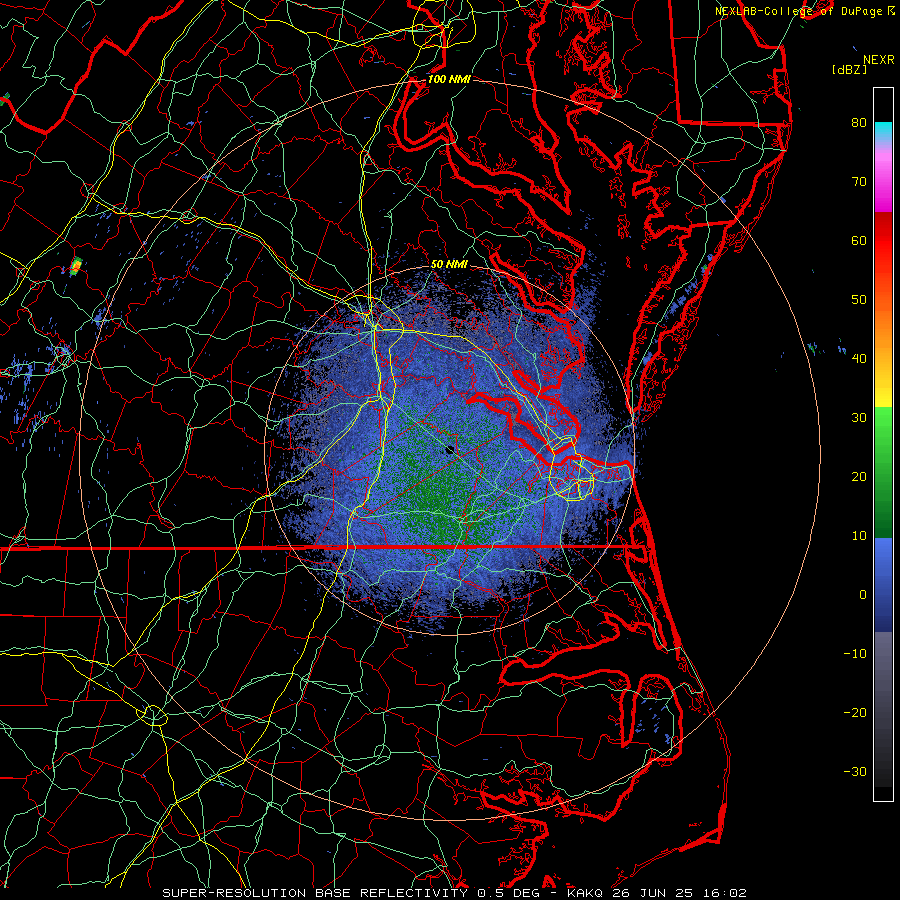Screen dimensions: 900x900
Task: Click the -30 value on dBZ scale
Action: [x=855, y=771]
